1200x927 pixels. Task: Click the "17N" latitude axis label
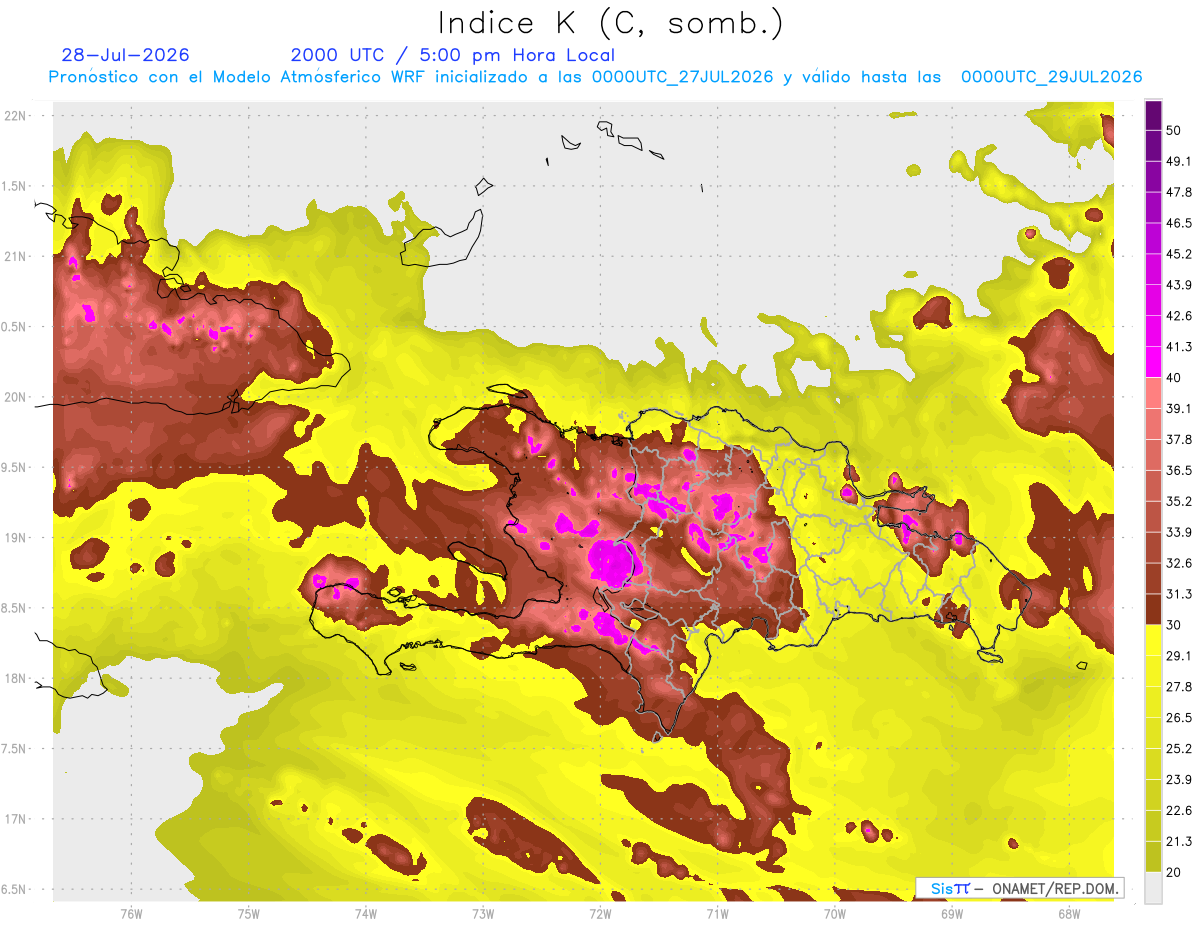16,820
